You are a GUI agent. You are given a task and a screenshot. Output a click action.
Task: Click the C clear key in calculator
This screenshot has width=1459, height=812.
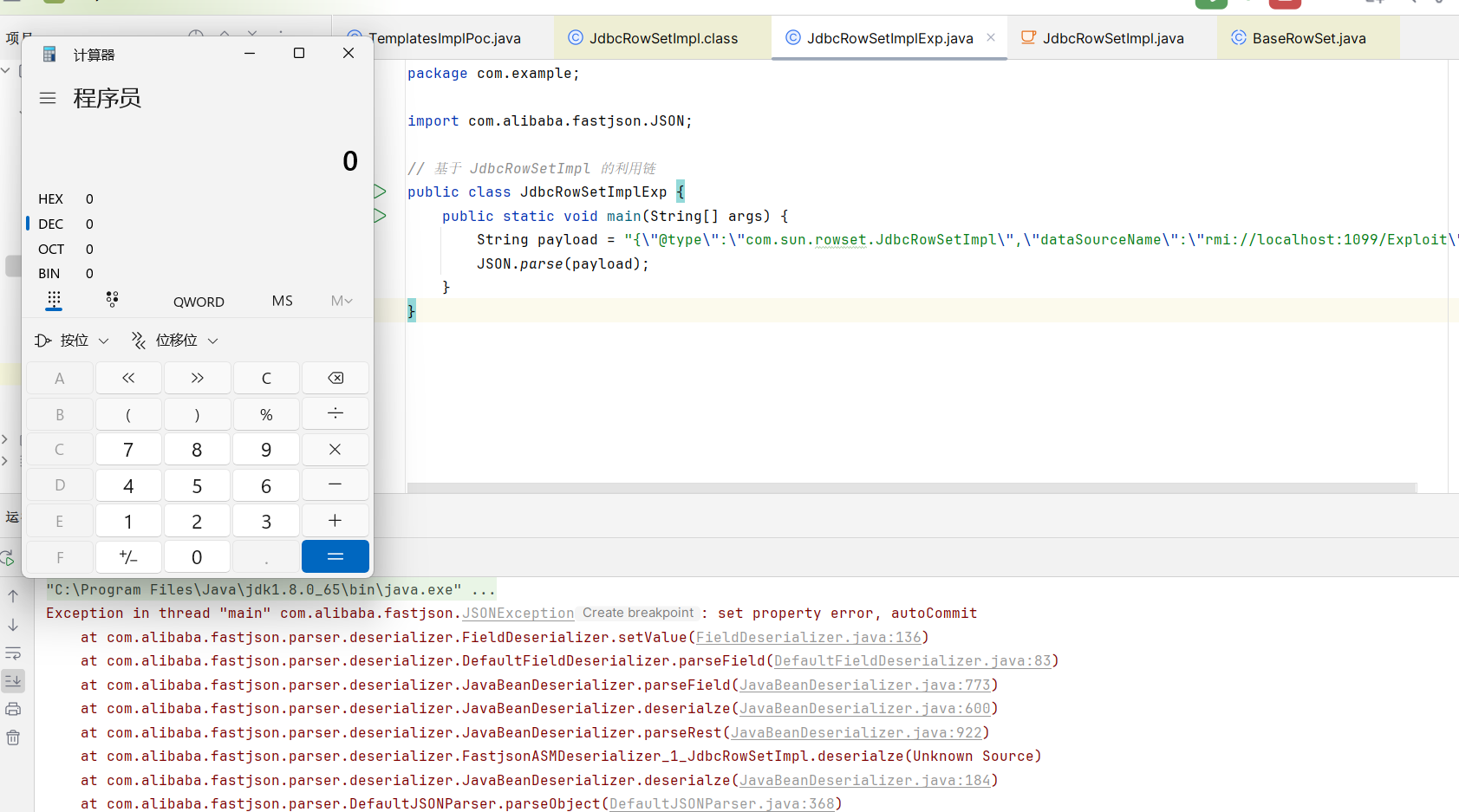tap(266, 378)
